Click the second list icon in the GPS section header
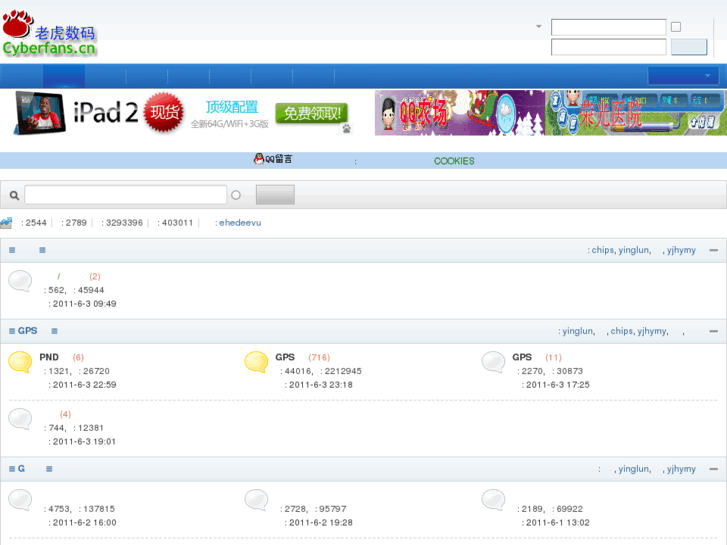 [x=55, y=331]
